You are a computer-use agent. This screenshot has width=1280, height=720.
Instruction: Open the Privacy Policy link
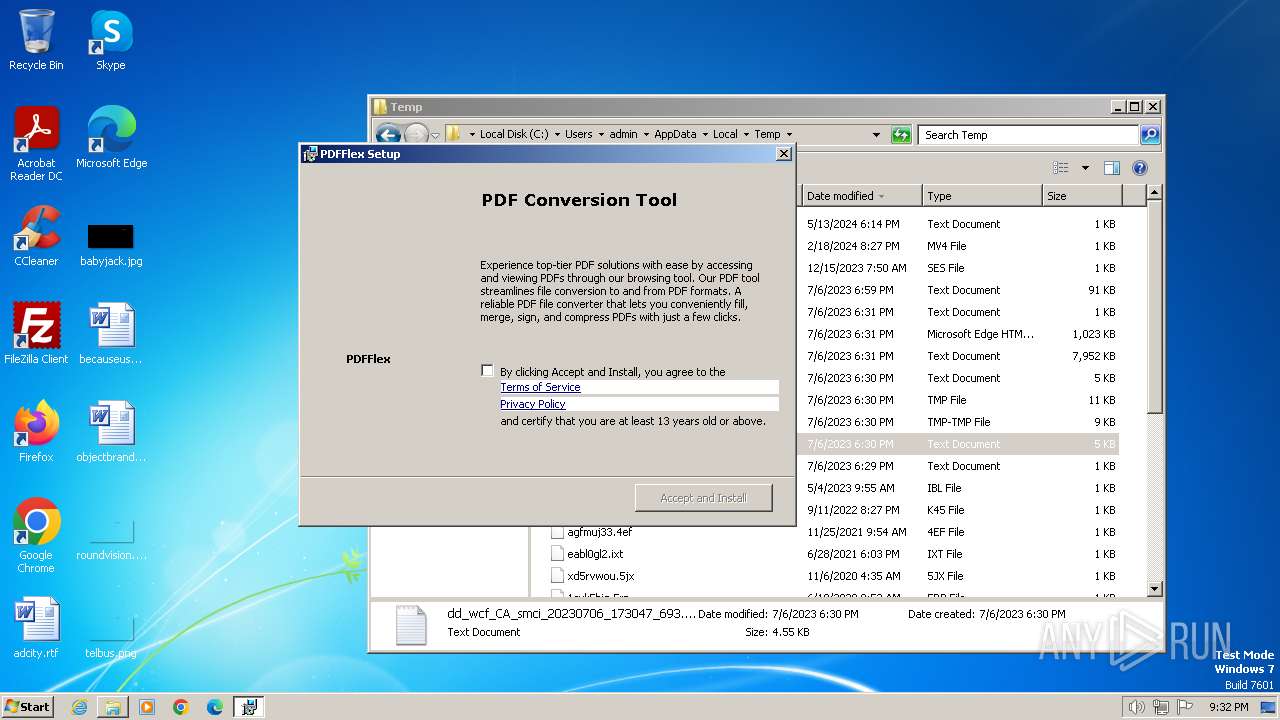coord(533,404)
